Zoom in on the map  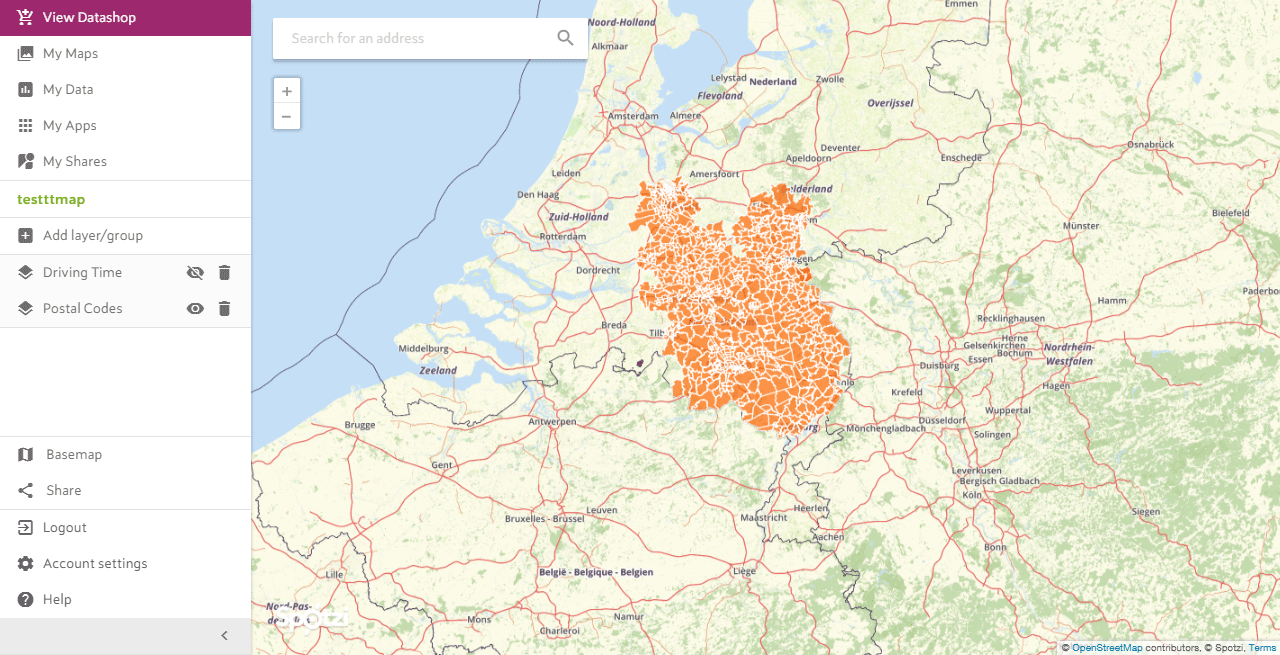coord(287,91)
